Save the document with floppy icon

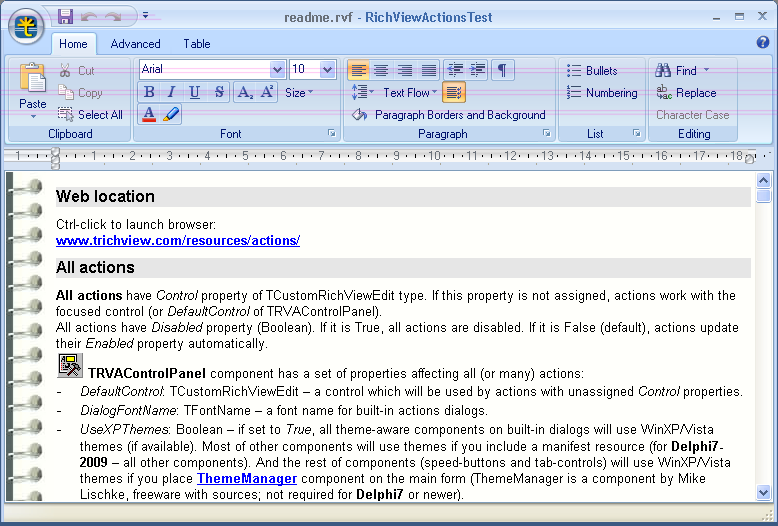click(65, 16)
